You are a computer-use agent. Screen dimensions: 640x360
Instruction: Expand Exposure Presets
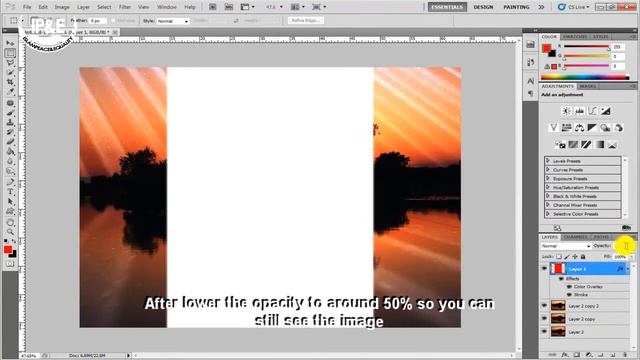click(548, 178)
